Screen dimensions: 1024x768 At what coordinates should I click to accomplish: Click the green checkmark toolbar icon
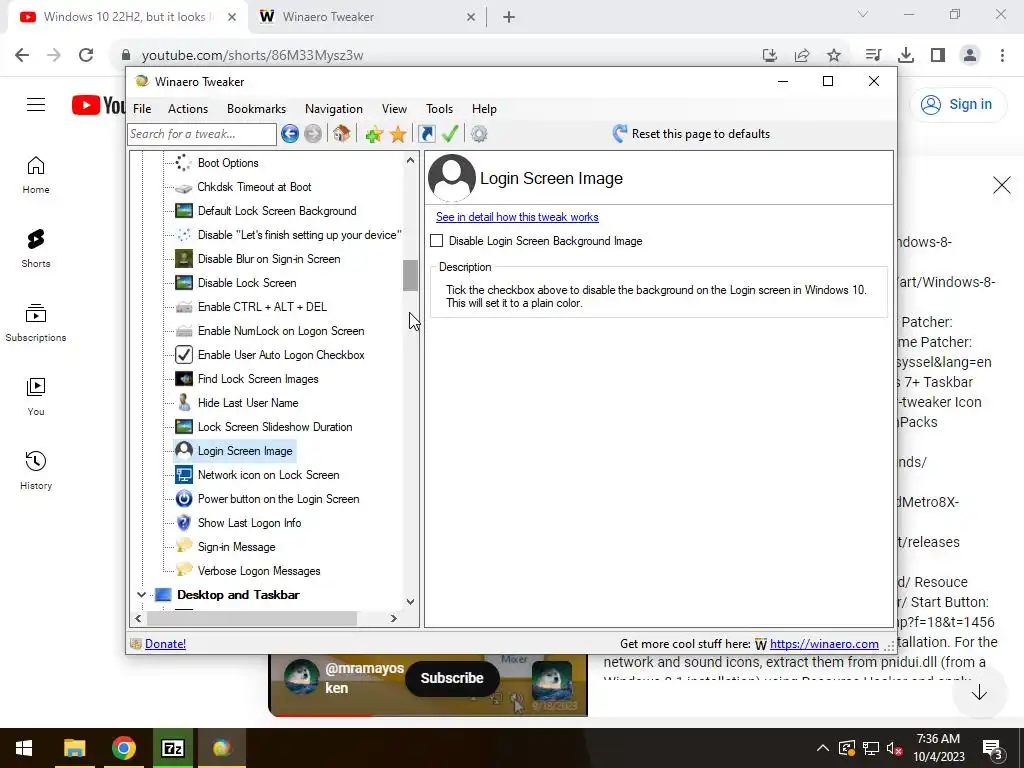[x=450, y=134]
